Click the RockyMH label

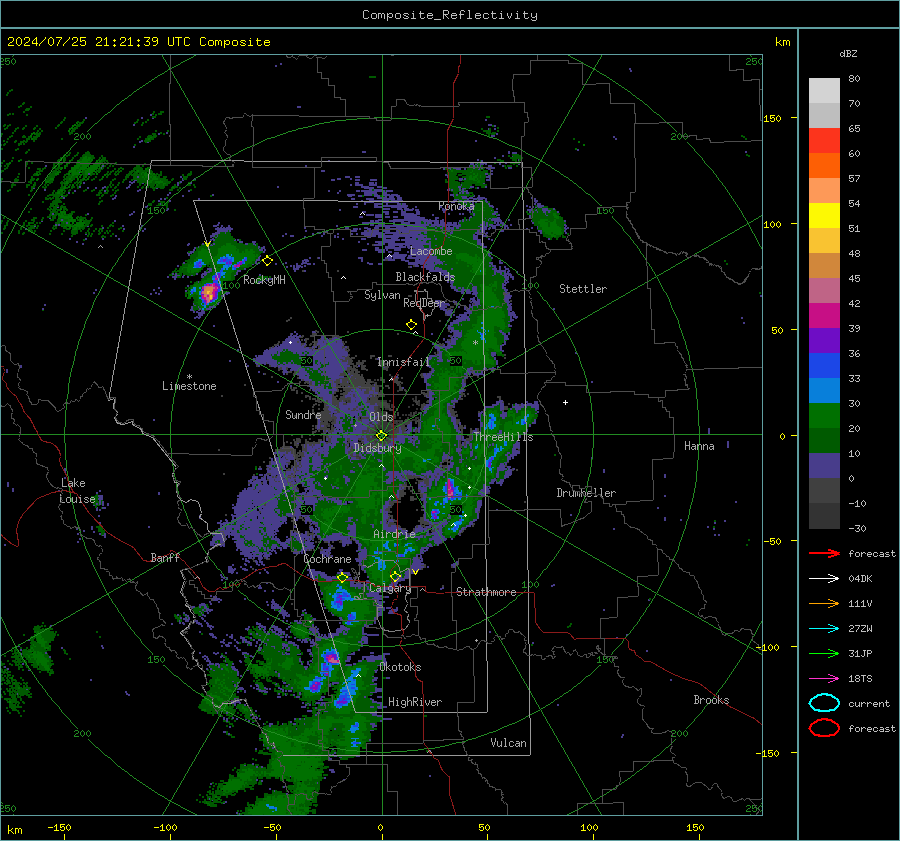click(x=264, y=280)
